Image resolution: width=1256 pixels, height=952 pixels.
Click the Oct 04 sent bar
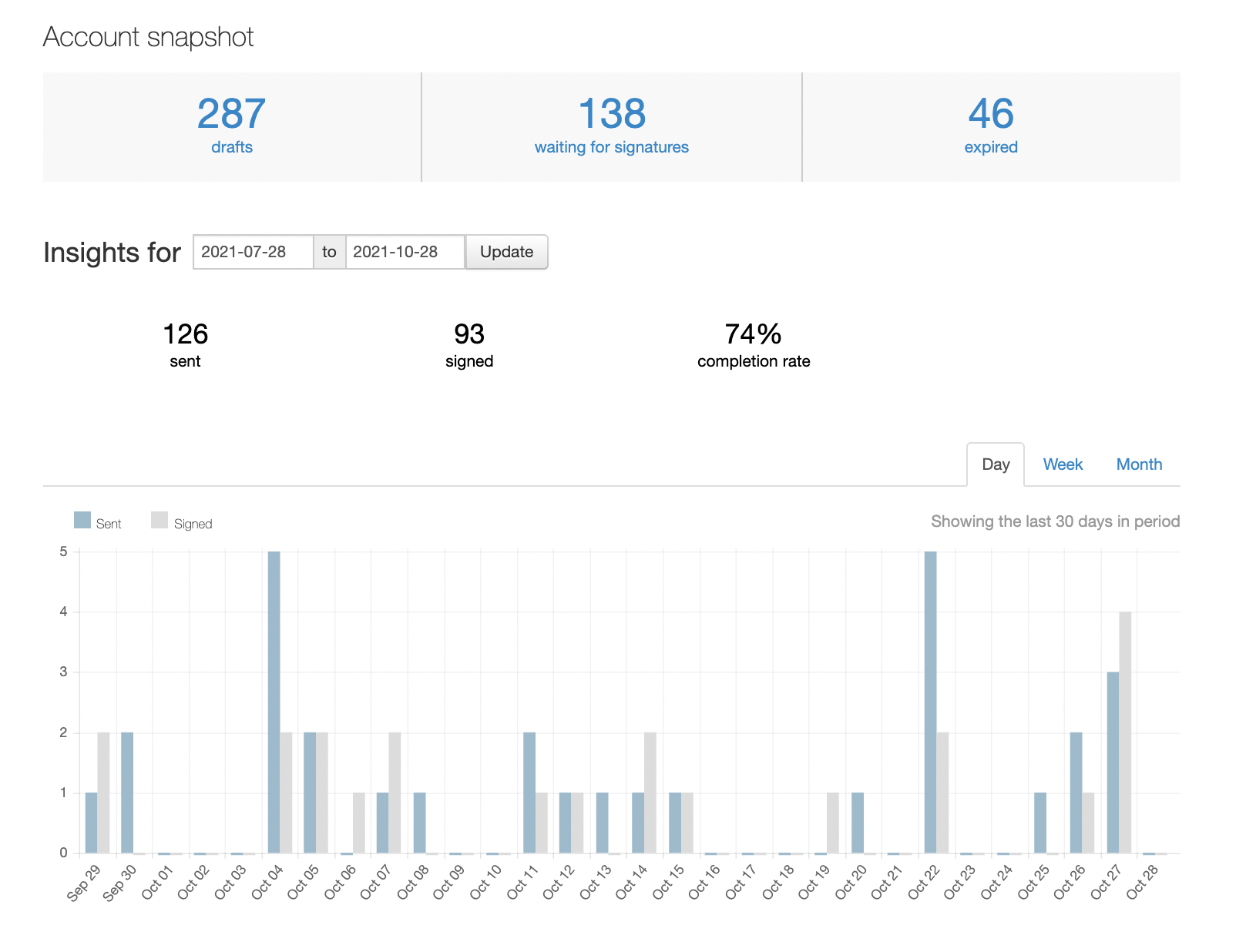[x=274, y=702]
